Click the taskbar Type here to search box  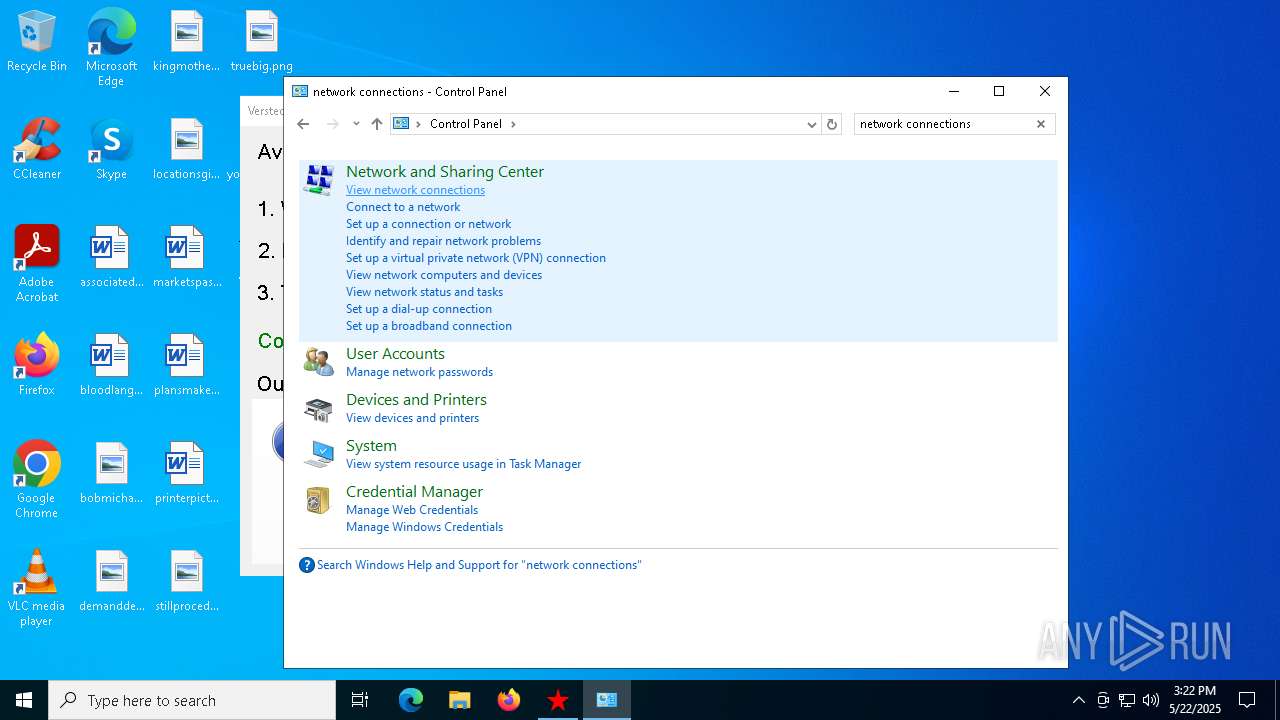[192, 700]
